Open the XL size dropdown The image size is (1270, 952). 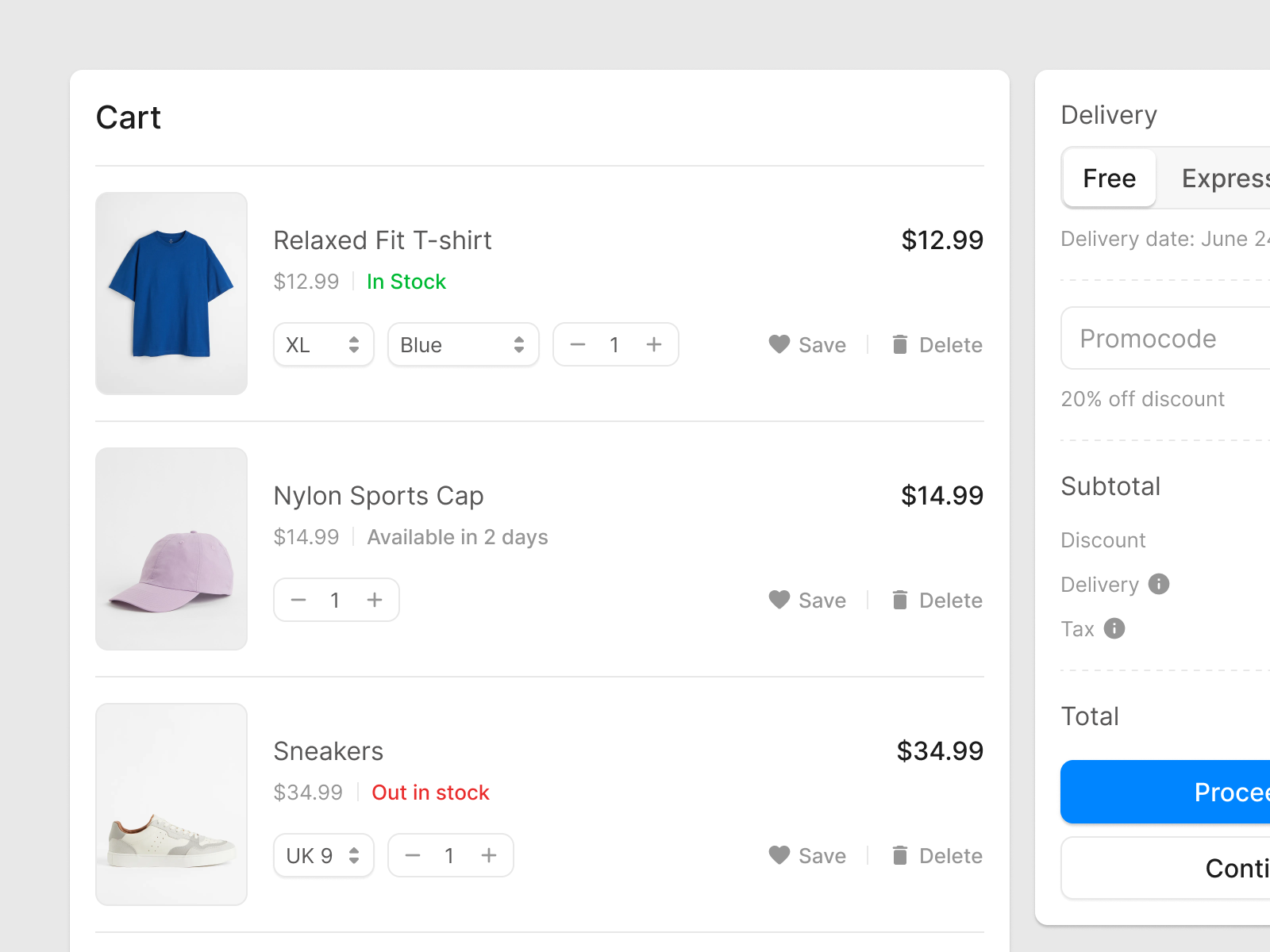323,344
